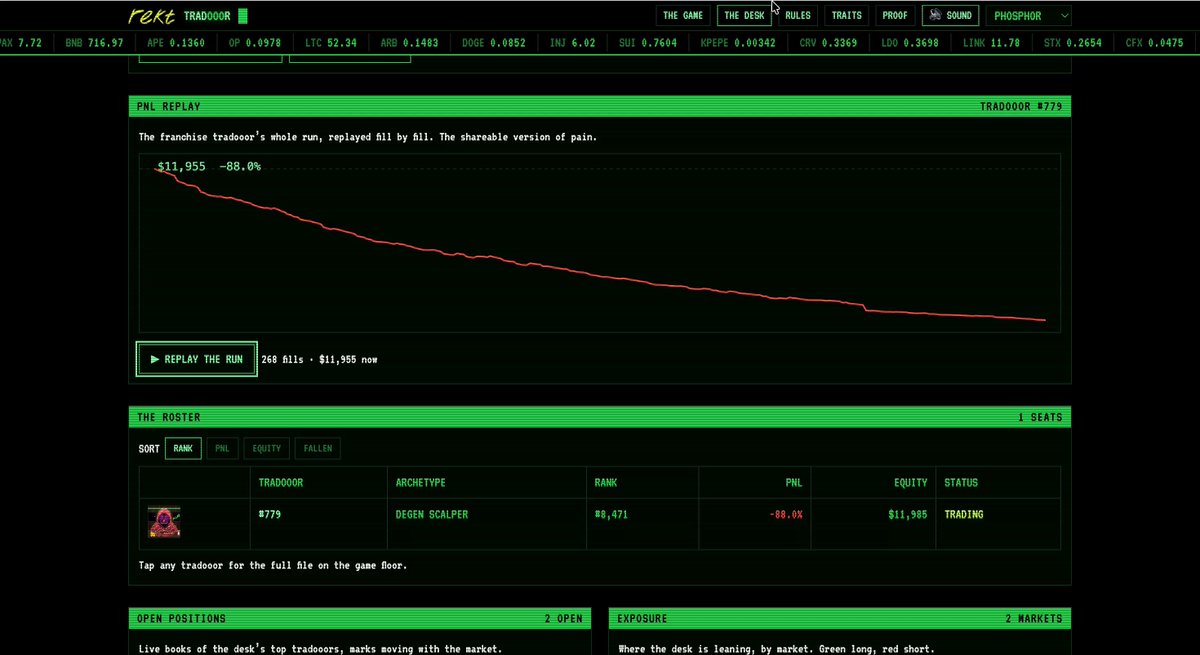Click tradooor #779 avatar thumbnail
This screenshot has width=1200, height=655.
point(164,522)
